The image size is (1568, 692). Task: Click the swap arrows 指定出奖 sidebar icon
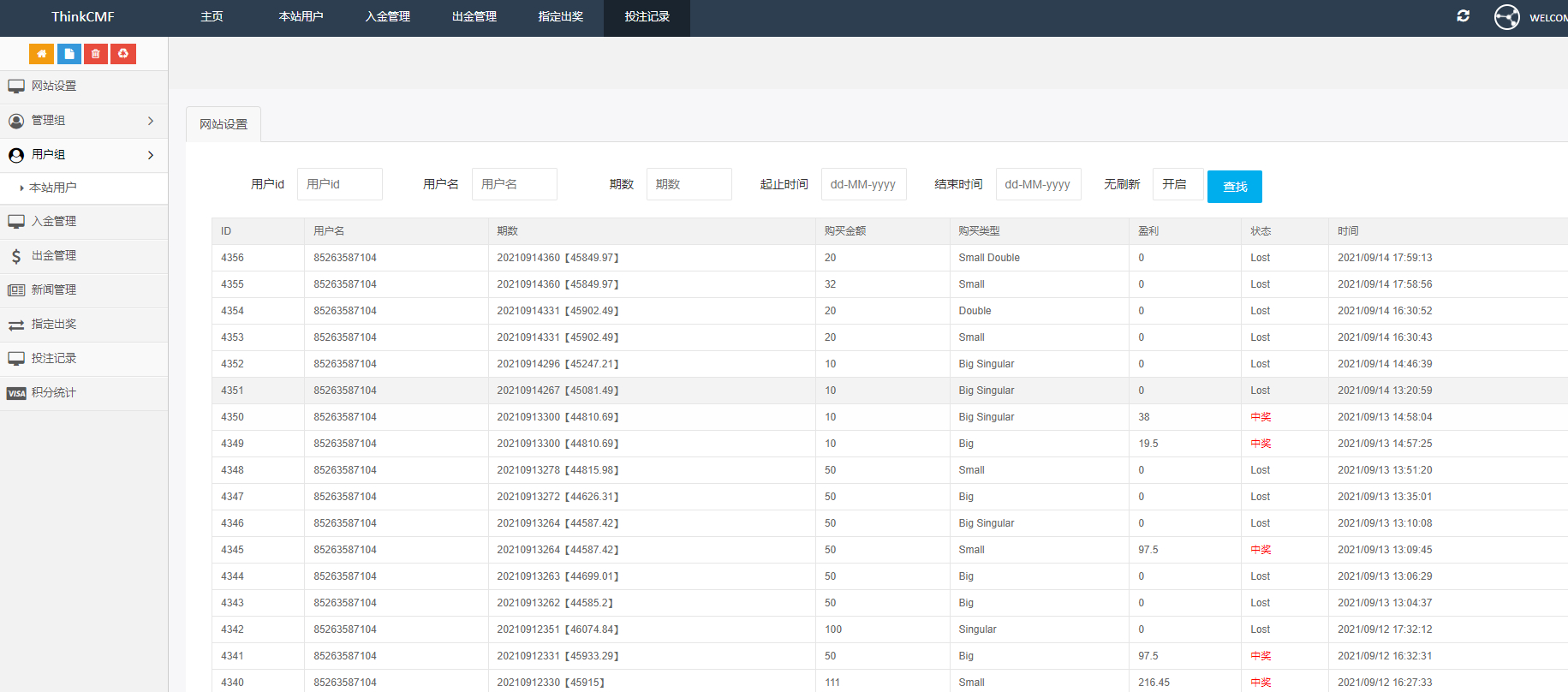click(x=16, y=325)
